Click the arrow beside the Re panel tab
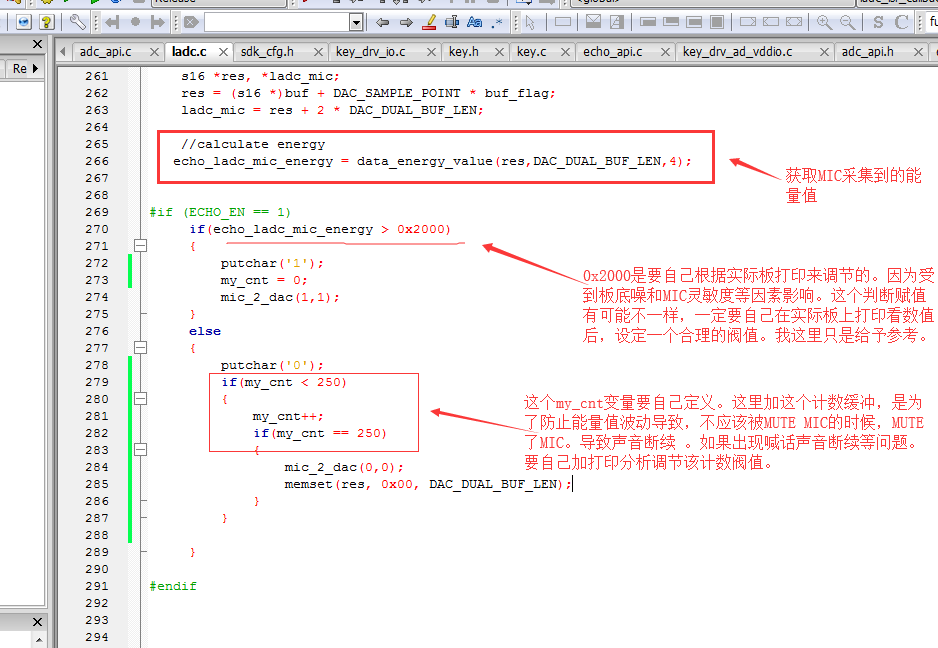The image size is (938, 648). [x=35, y=69]
